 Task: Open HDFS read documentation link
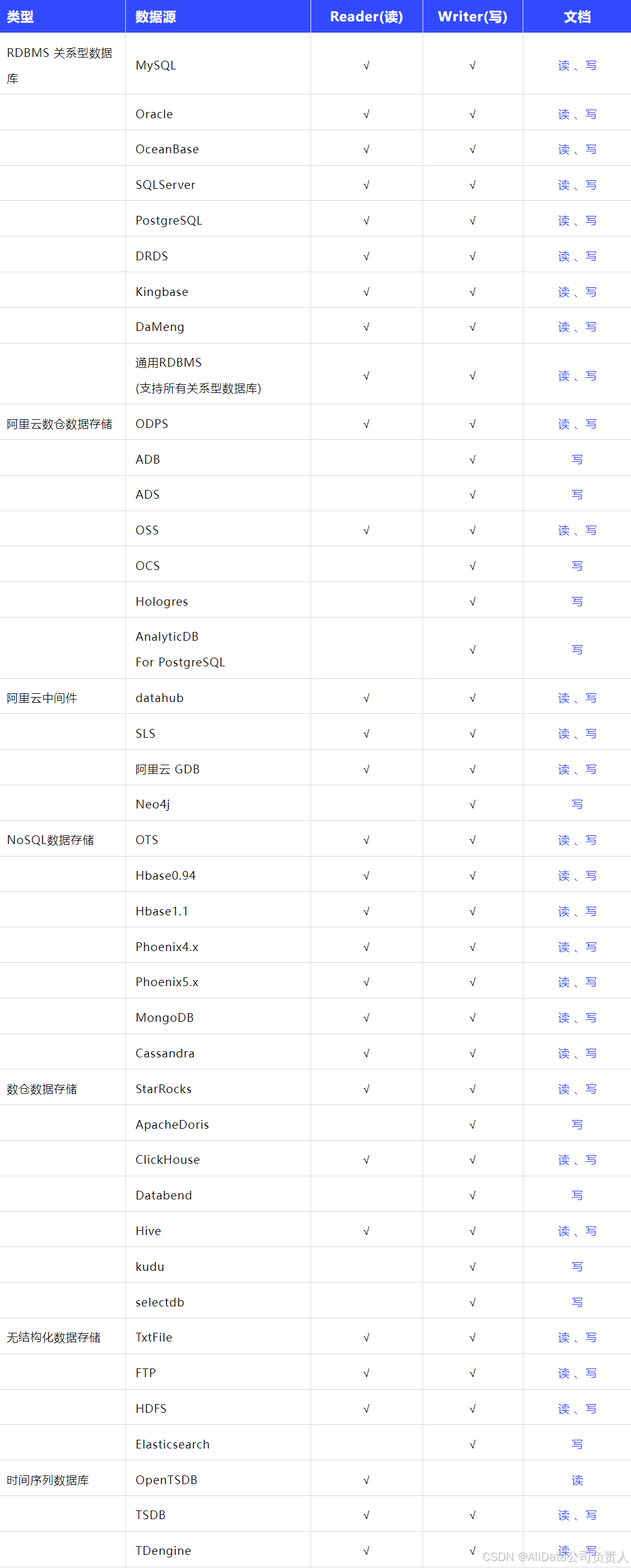tap(564, 1409)
